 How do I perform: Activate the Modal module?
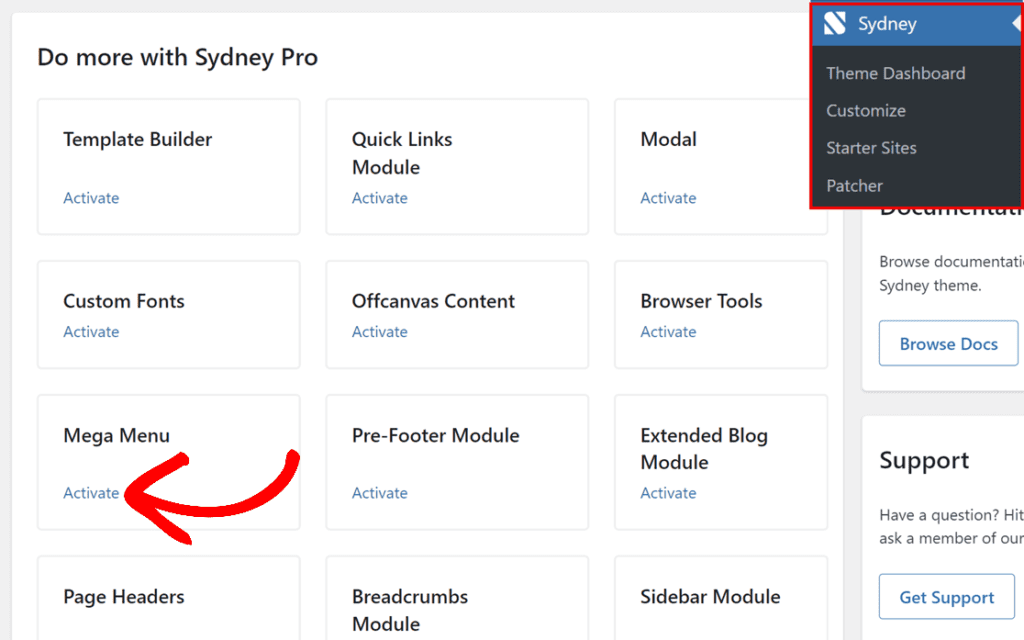(x=668, y=198)
